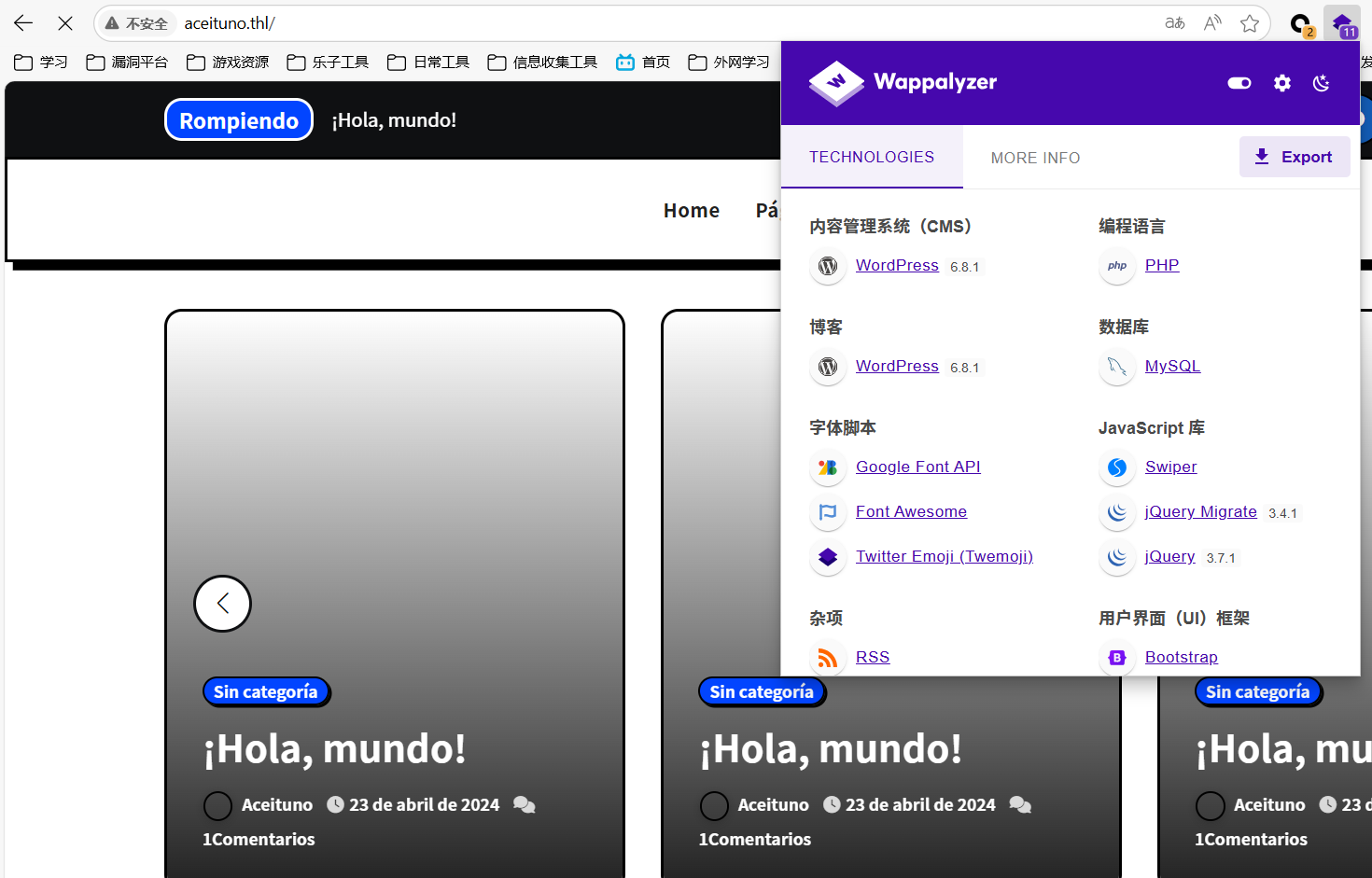Click the translate page icon in address bar
1372x878 pixels.
click(x=1175, y=23)
